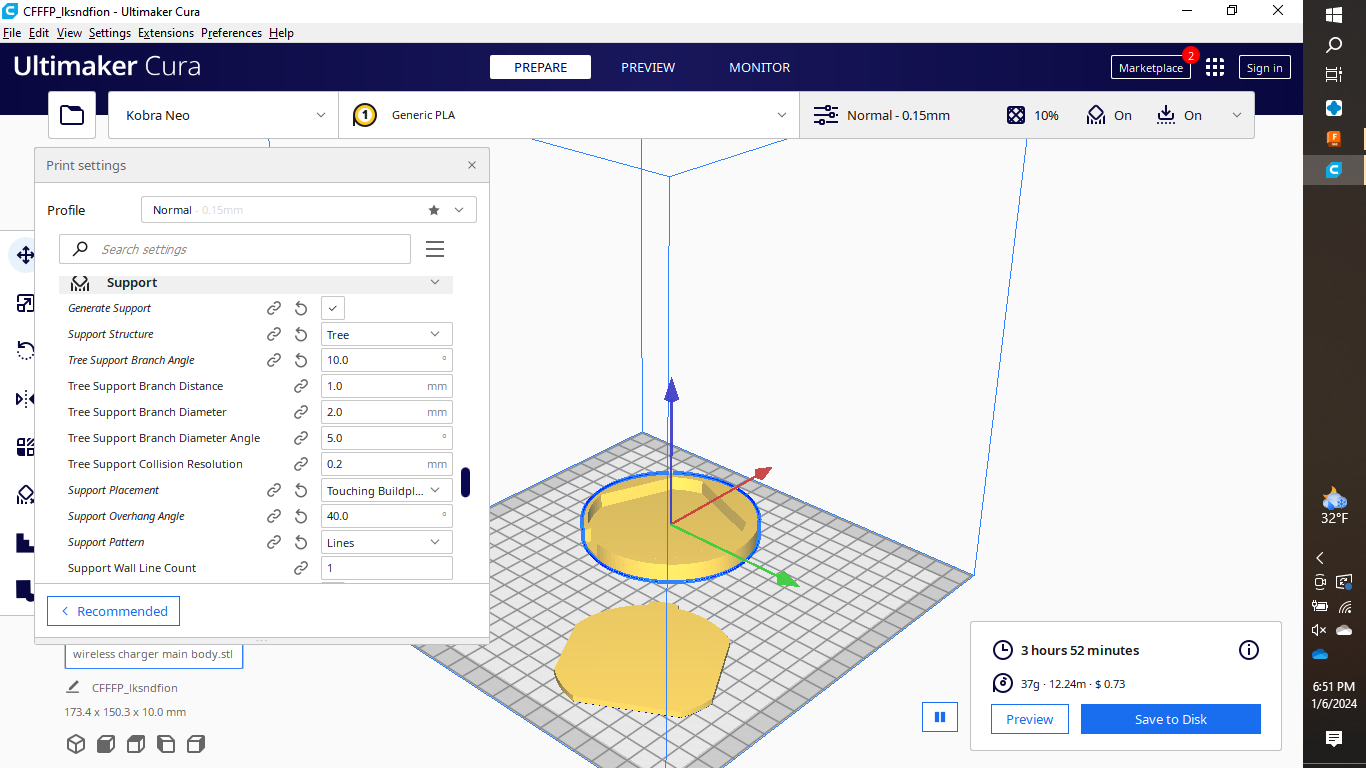
Task: Open the application switcher grid icon
Action: click(x=1214, y=67)
